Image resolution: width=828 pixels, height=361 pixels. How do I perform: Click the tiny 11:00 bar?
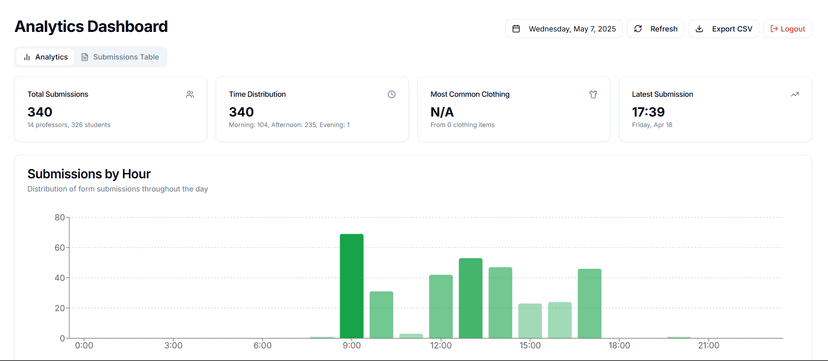click(x=411, y=336)
